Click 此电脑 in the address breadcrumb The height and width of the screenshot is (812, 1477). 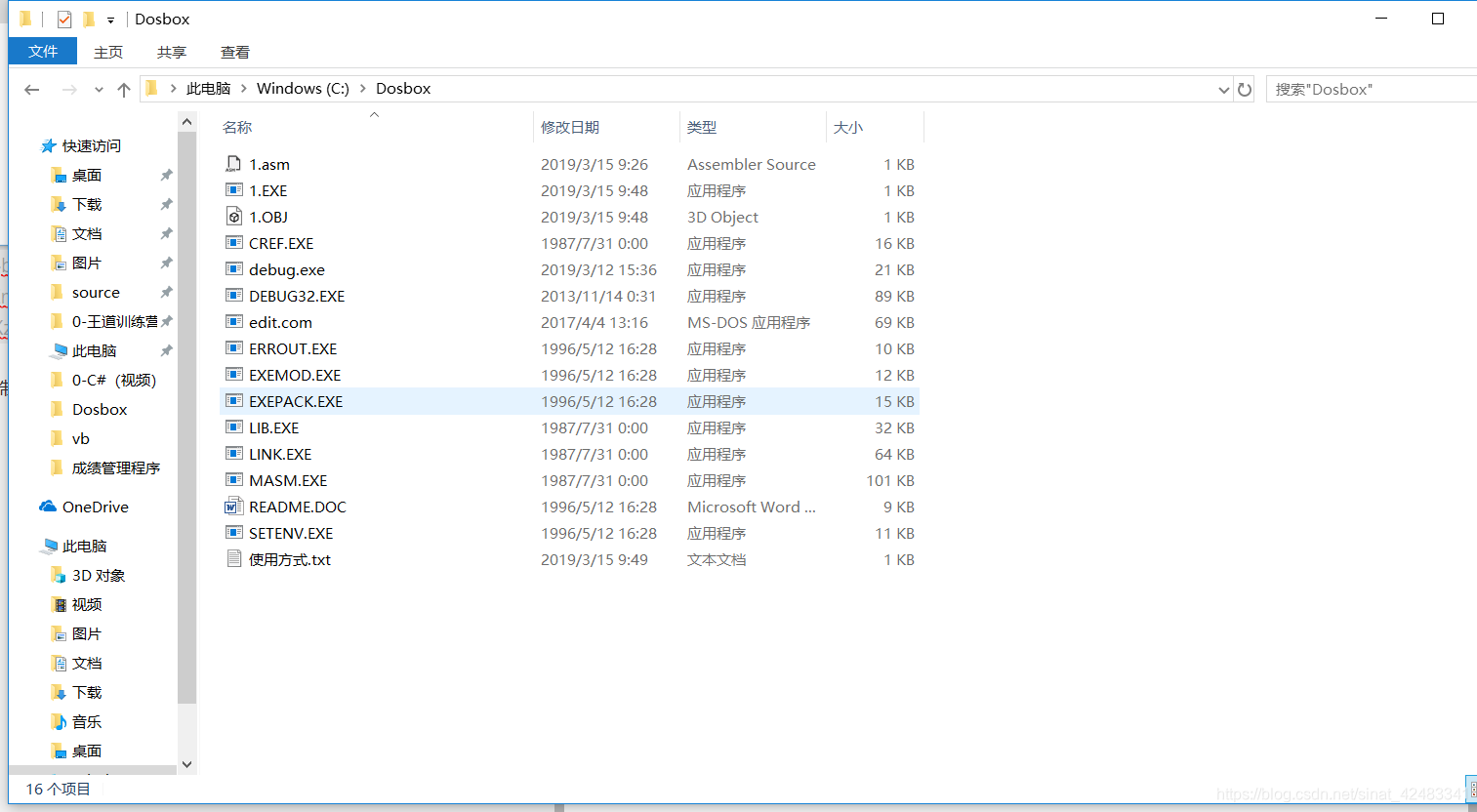[209, 88]
